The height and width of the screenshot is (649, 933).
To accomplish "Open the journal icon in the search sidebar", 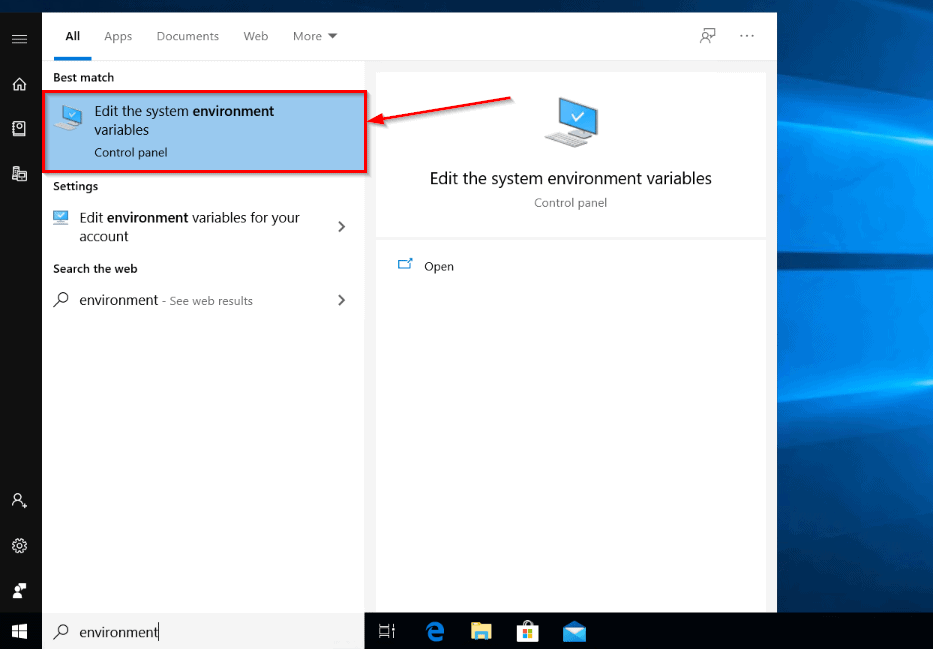I will point(20,128).
